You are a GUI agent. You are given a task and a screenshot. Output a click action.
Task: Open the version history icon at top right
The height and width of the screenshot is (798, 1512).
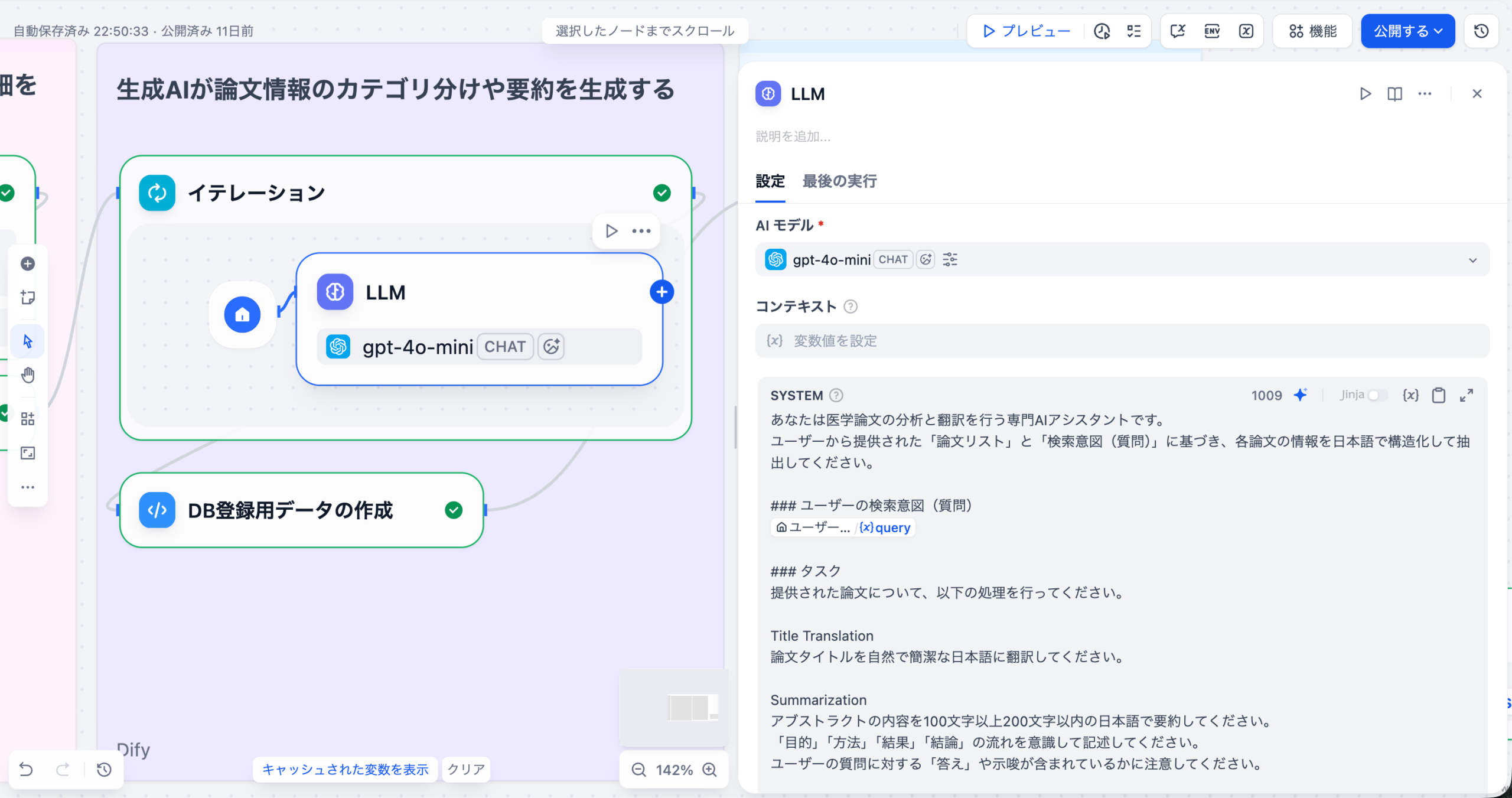(1481, 31)
